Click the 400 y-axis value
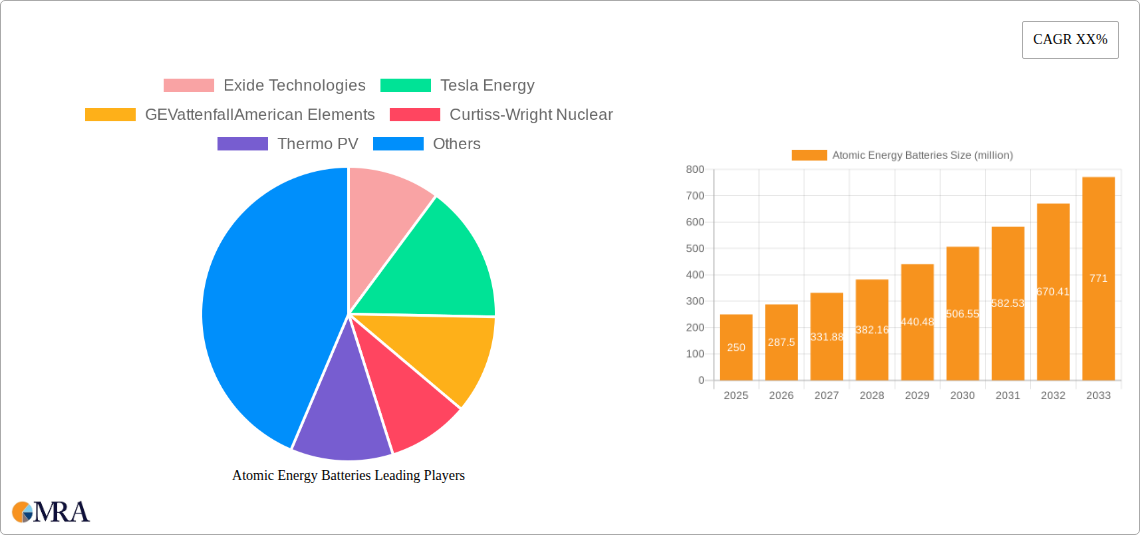 (695, 275)
